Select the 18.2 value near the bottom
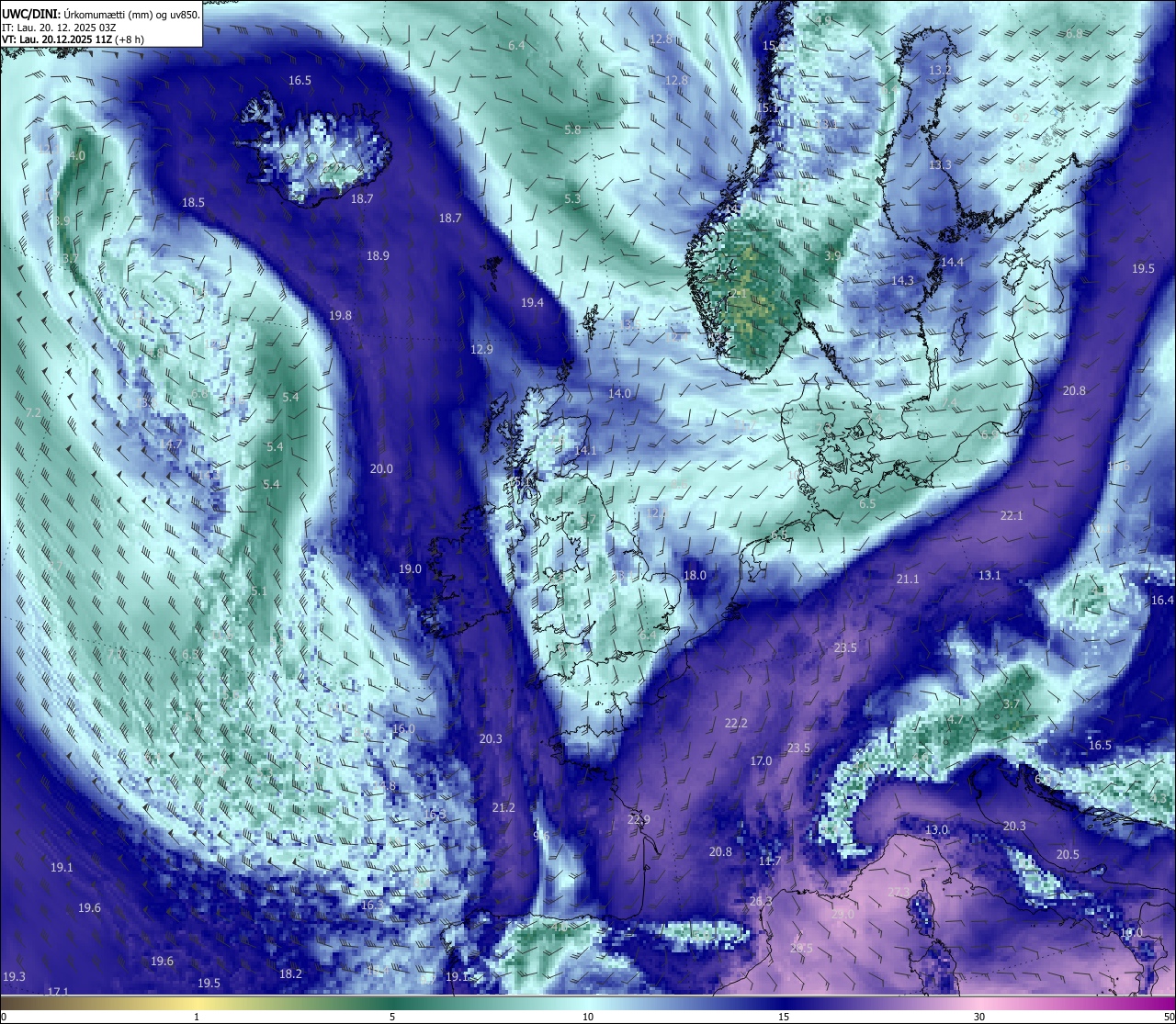This screenshot has width=1176, height=1024. click(290, 973)
